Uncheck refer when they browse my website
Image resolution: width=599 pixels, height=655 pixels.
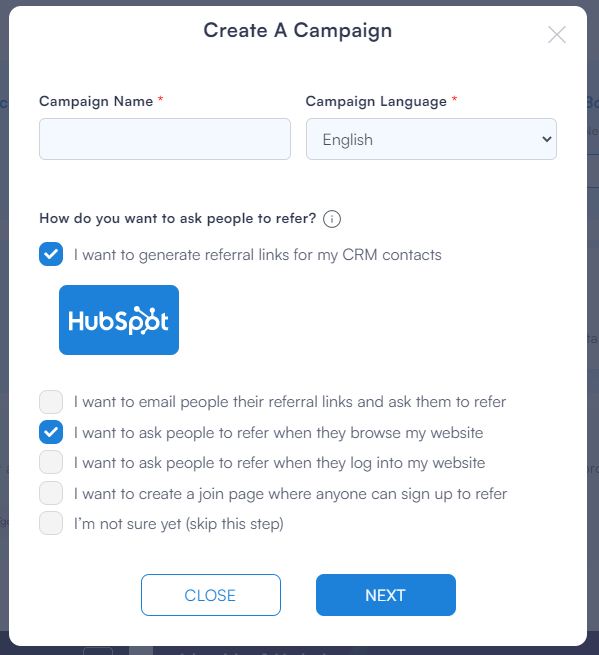51,432
